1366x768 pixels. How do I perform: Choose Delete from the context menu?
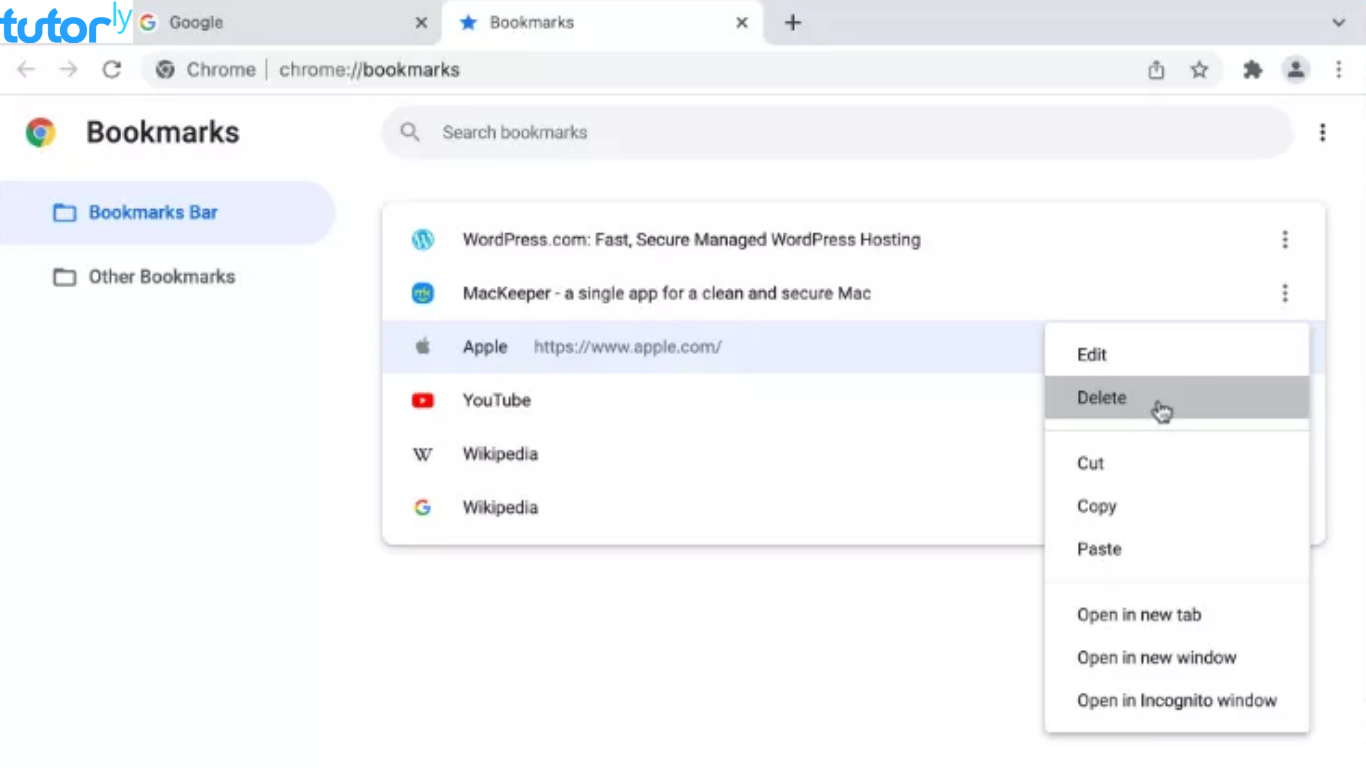[1101, 397]
